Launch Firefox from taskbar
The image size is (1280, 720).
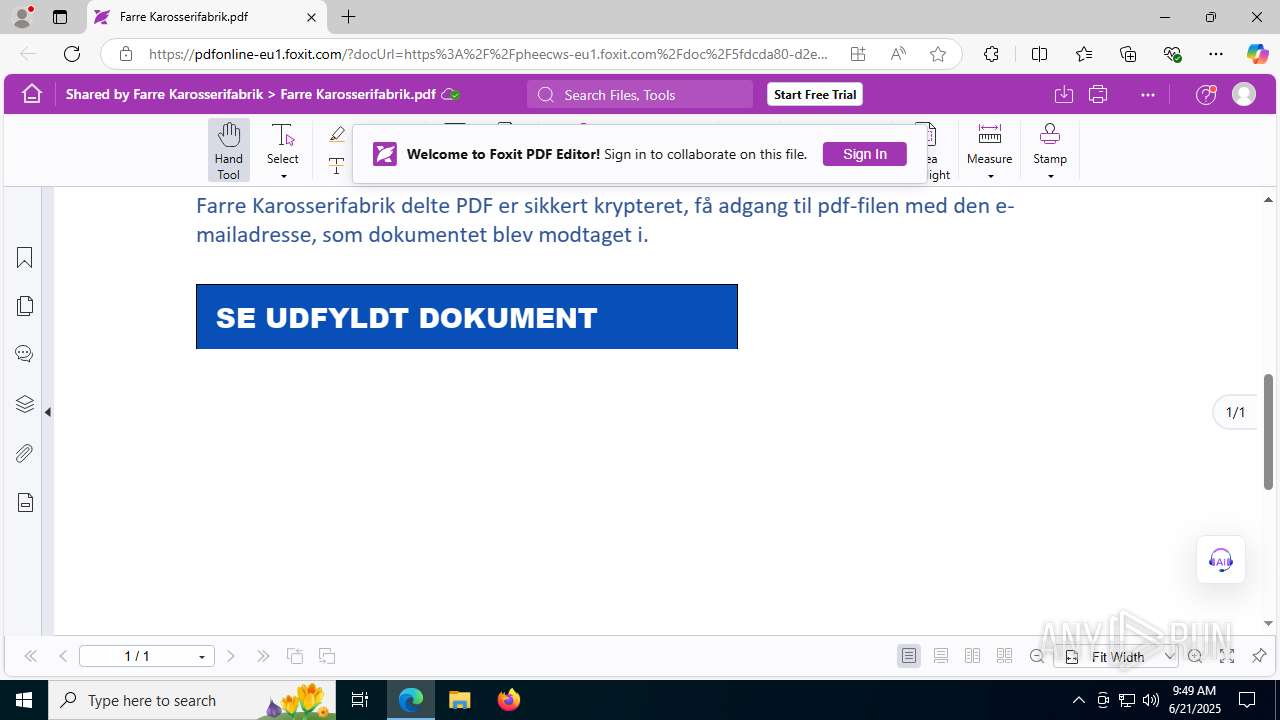[x=509, y=700]
